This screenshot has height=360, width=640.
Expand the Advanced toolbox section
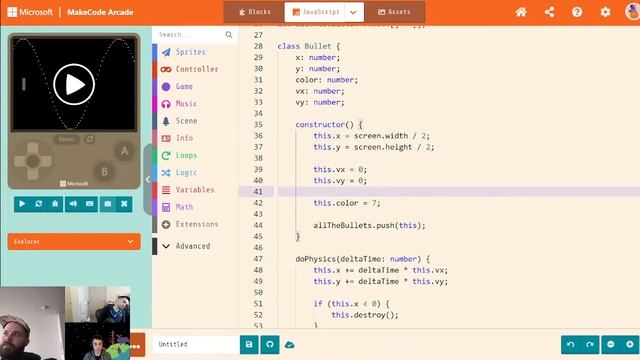click(x=195, y=246)
